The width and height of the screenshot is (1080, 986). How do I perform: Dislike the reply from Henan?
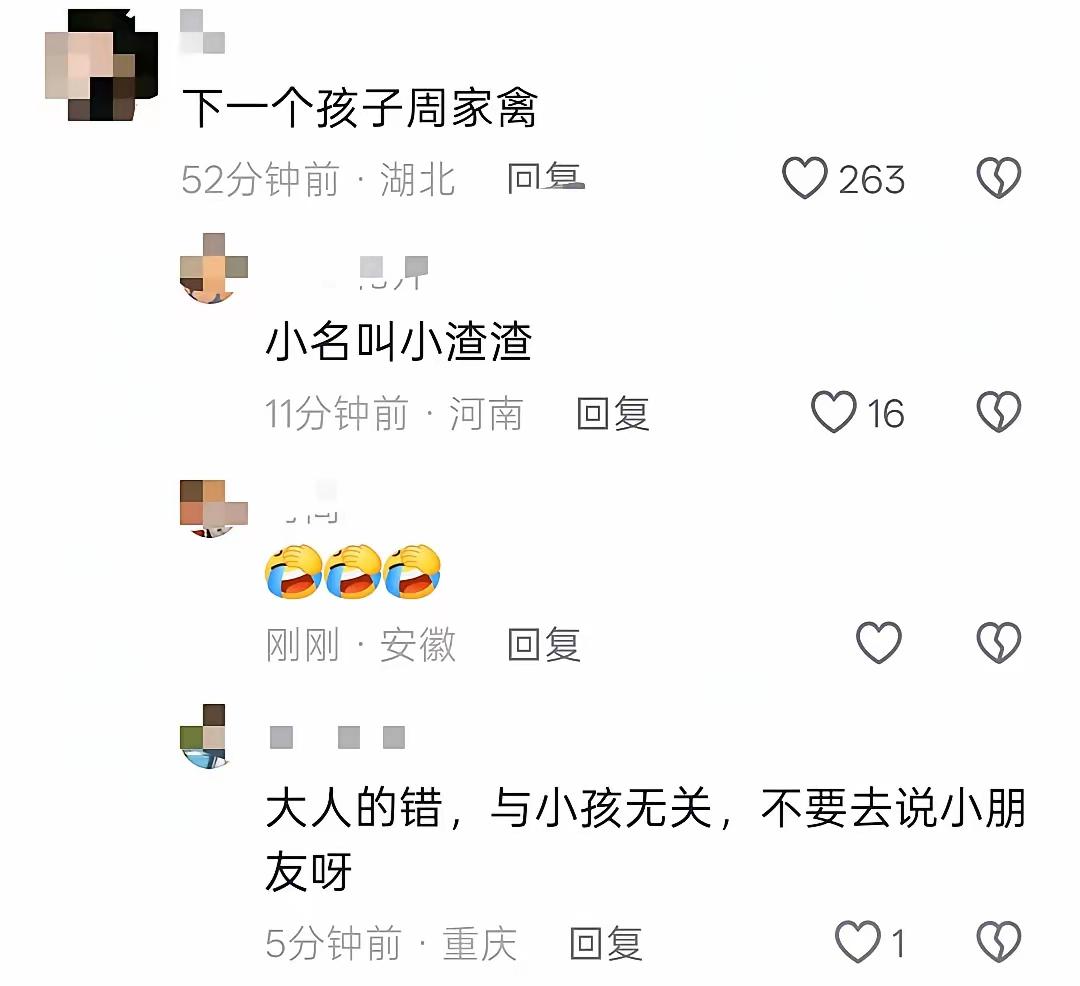(999, 412)
